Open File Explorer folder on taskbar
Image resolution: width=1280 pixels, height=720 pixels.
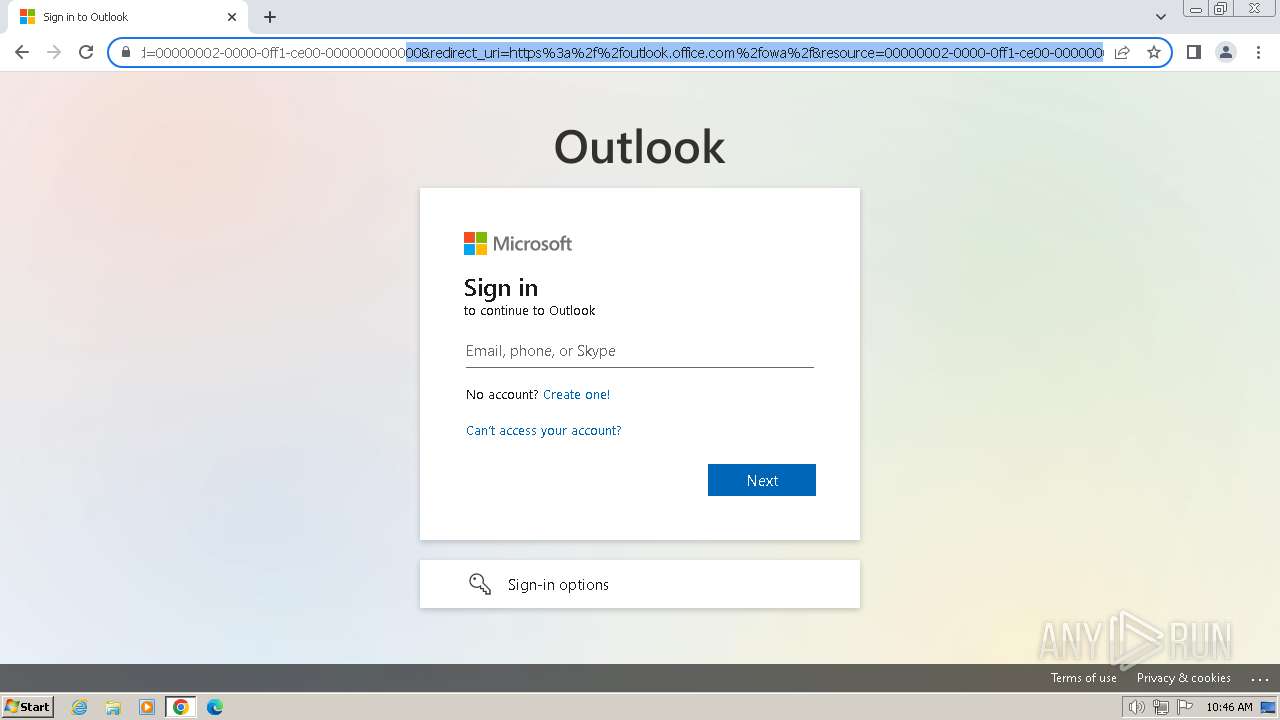(x=113, y=707)
